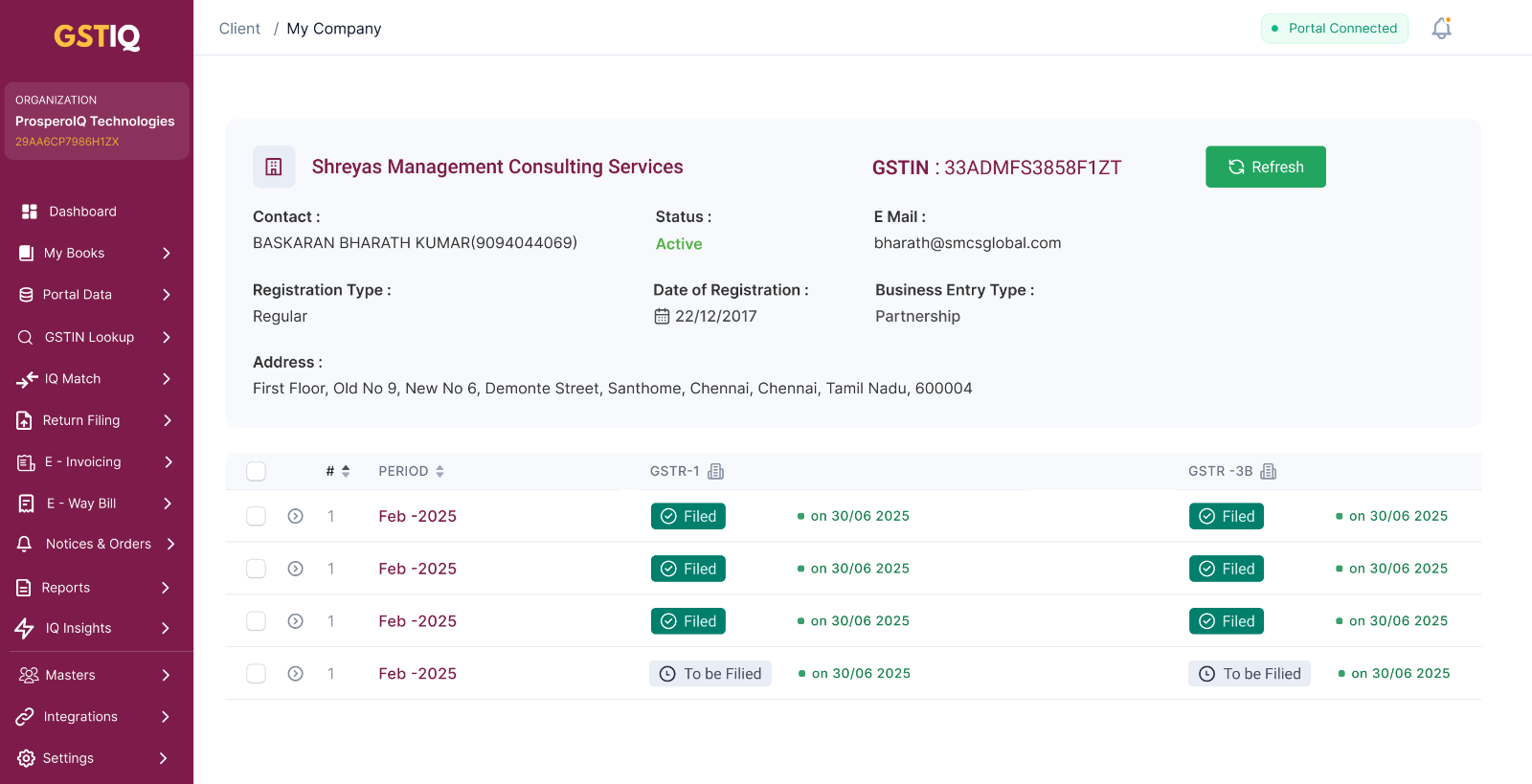Image resolution: width=1532 pixels, height=784 pixels.
Task: Click the My Books book icon
Action: click(27, 253)
